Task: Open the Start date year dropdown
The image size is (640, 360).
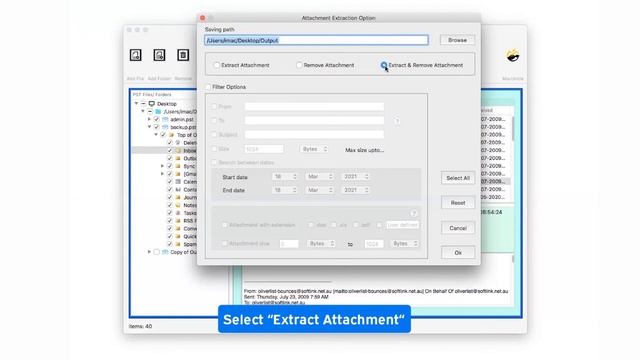Action: pos(356,177)
